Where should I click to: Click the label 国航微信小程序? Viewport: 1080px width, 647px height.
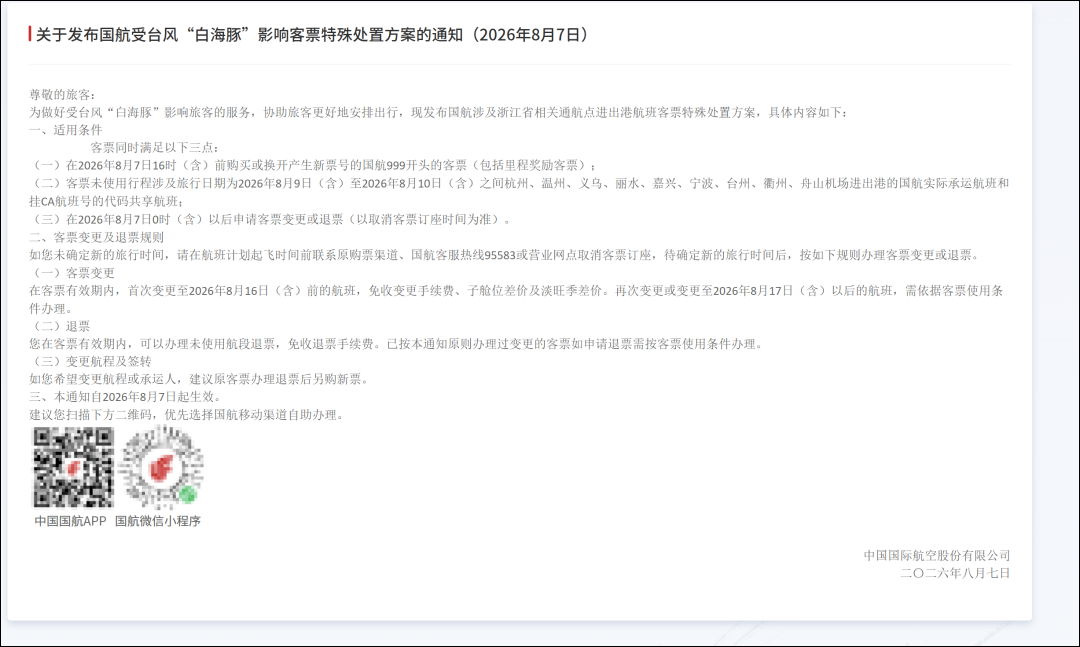[158, 521]
